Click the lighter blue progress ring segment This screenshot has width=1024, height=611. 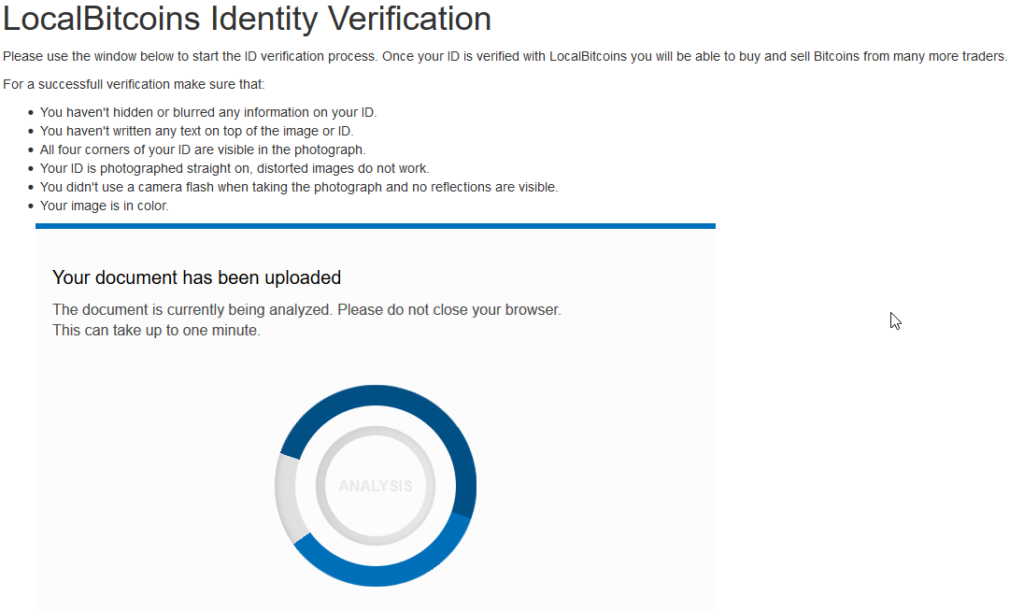click(x=400, y=571)
